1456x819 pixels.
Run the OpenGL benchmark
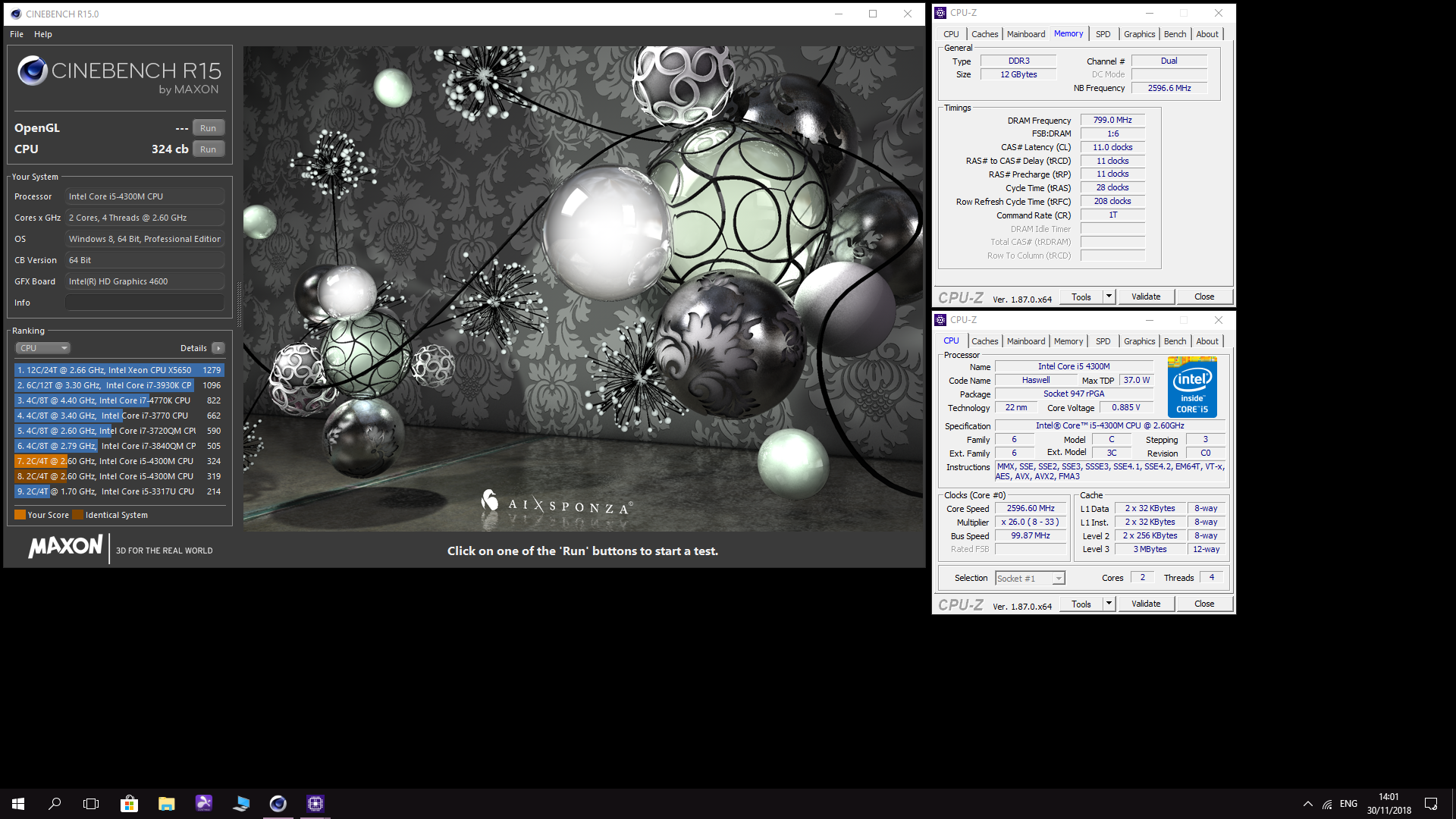click(x=209, y=128)
